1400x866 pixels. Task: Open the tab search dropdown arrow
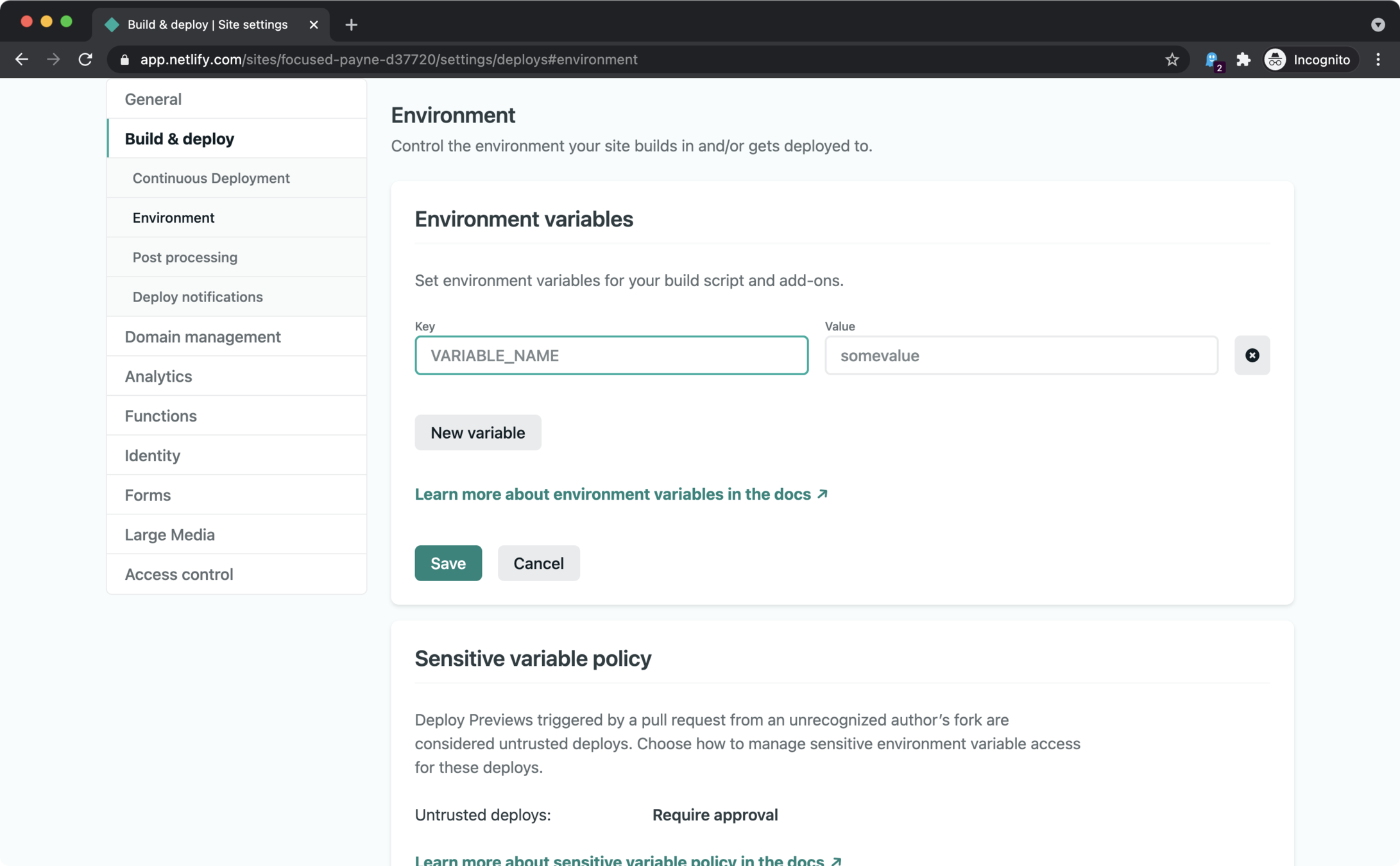click(1378, 24)
